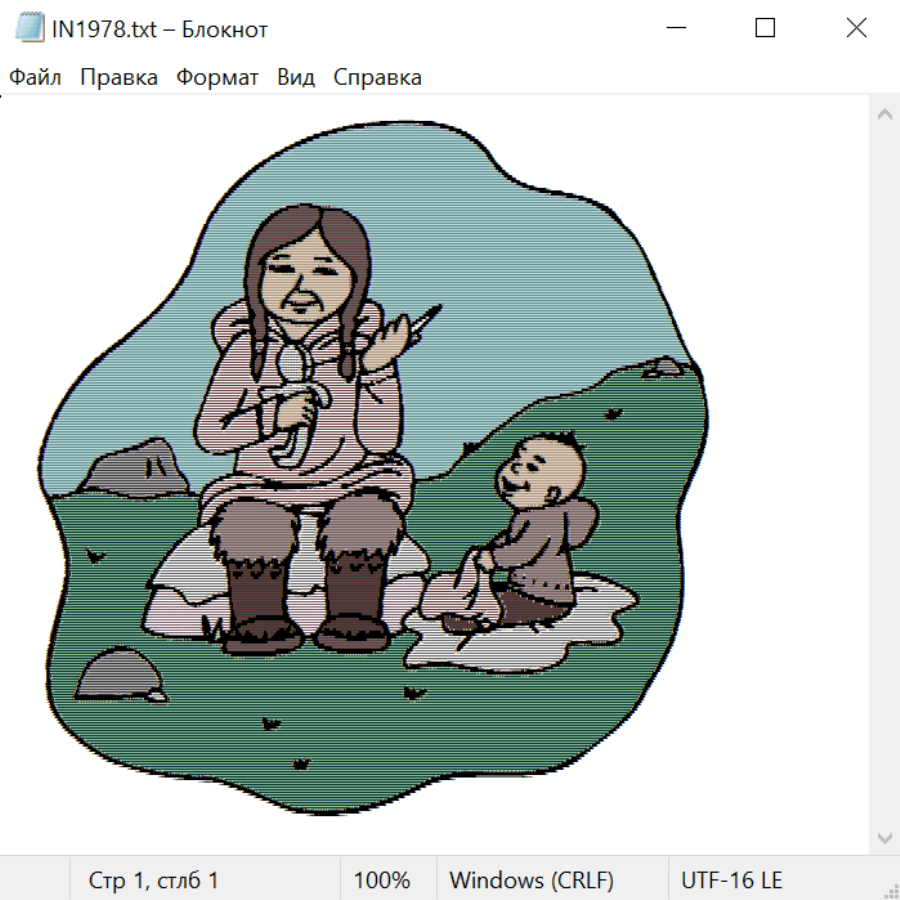Click the Notepad icon in the title bar

click(x=30, y=29)
